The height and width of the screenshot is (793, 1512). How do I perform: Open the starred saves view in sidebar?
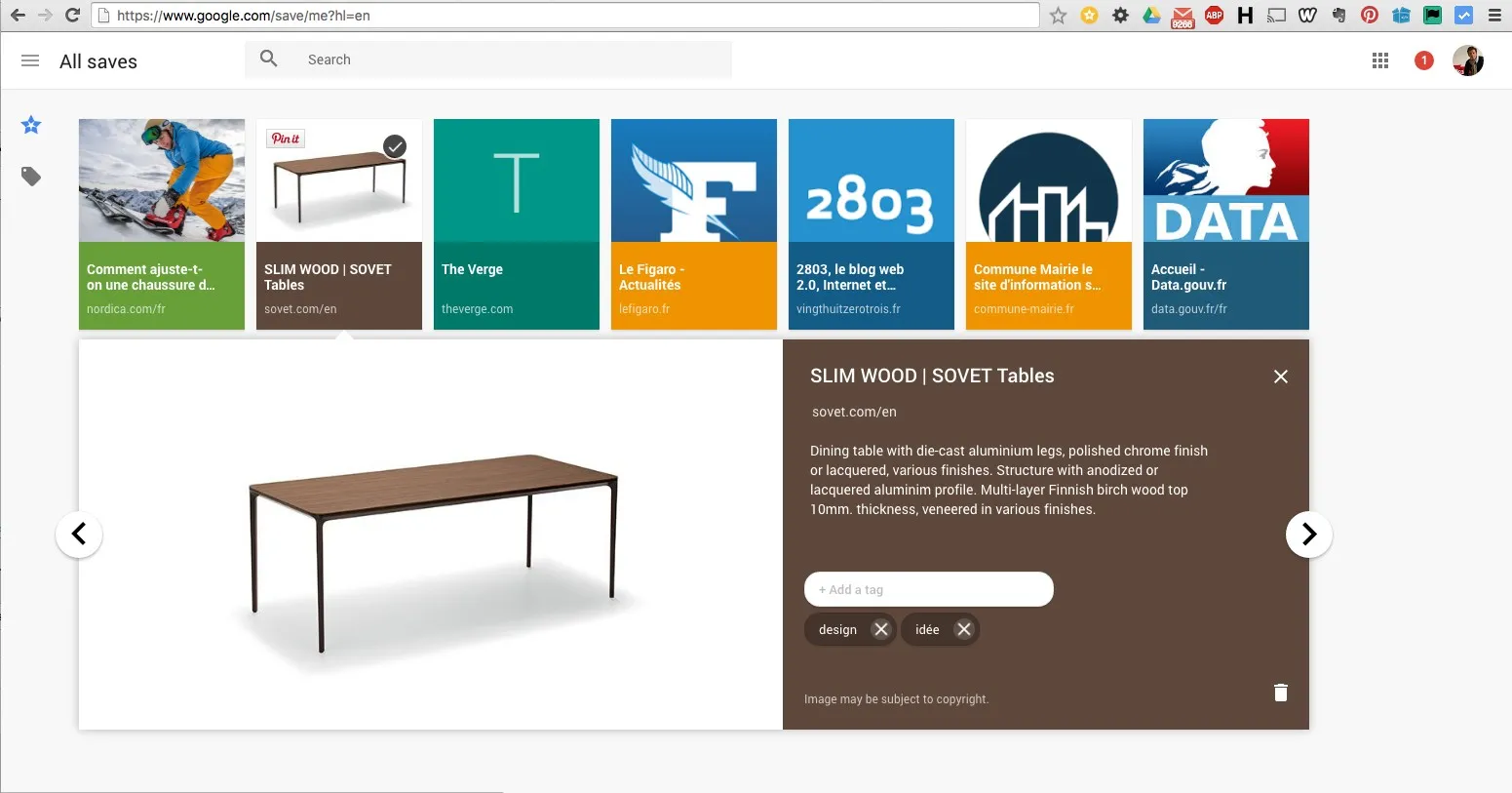[x=31, y=125]
